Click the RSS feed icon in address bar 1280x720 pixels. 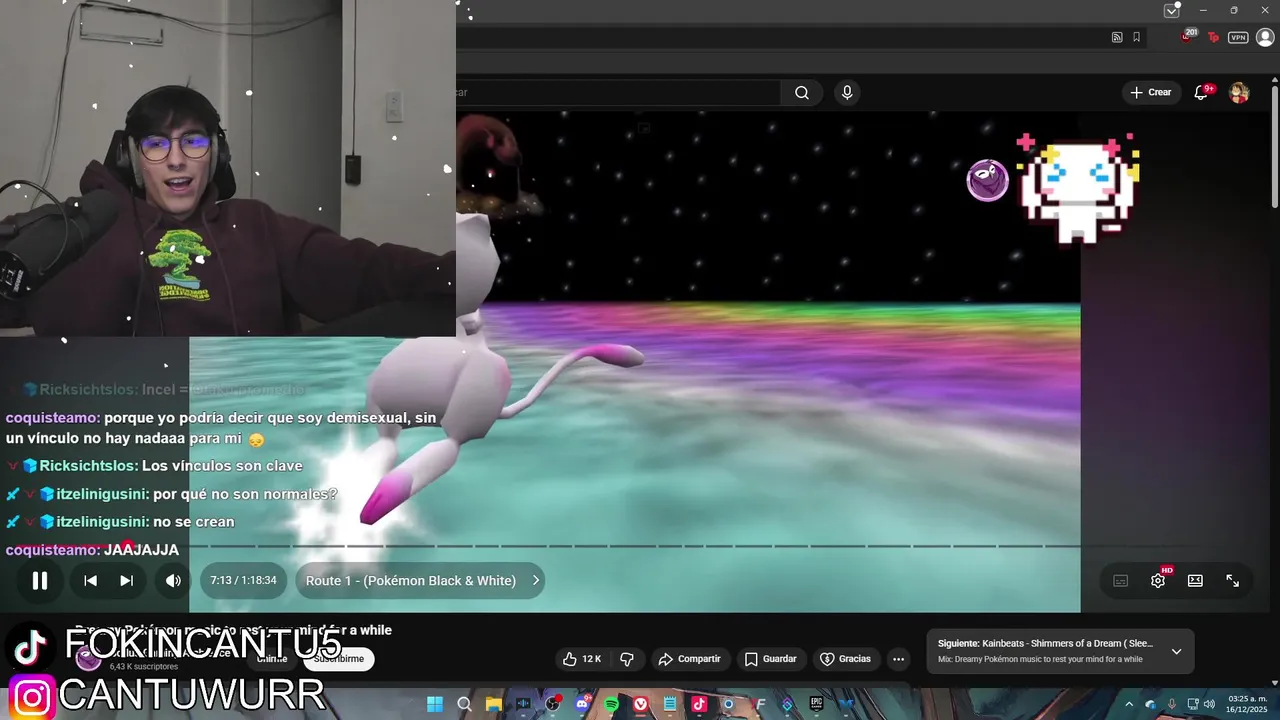click(1117, 37)
